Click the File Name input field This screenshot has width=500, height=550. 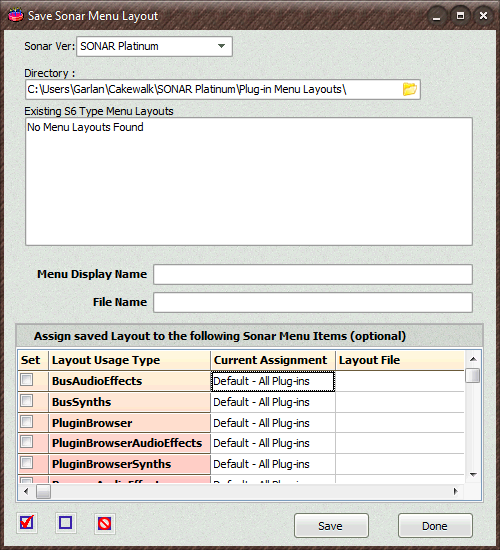pyautogui.click(x=313, y=302)
